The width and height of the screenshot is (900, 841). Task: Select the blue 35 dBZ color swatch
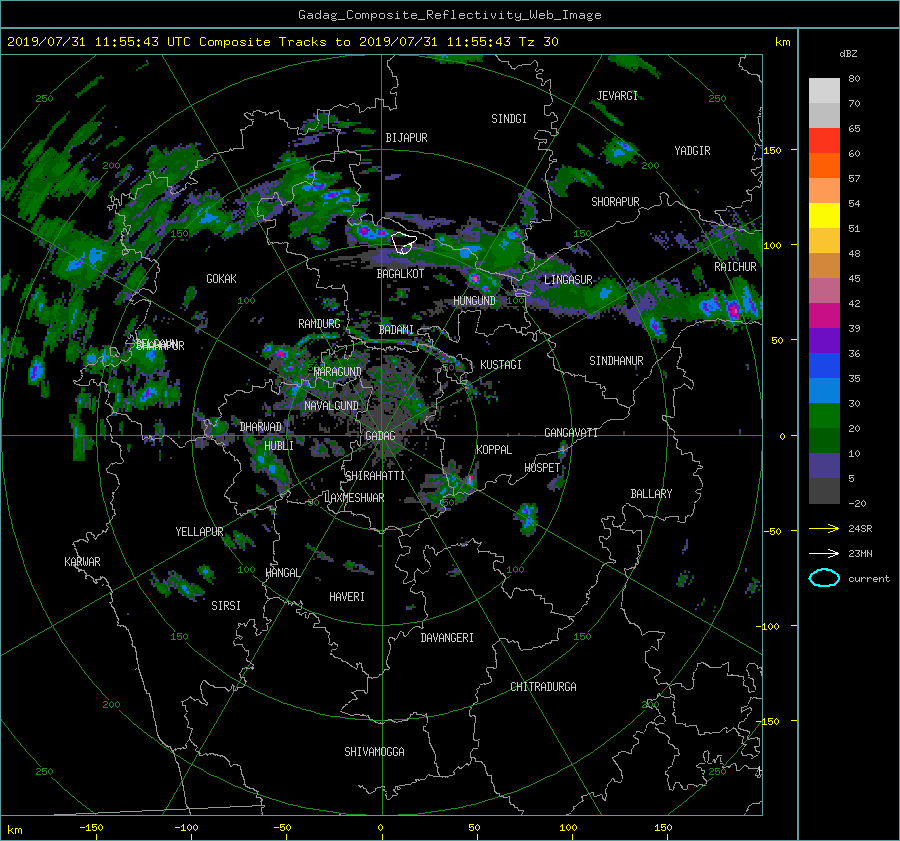pos(824,365)
